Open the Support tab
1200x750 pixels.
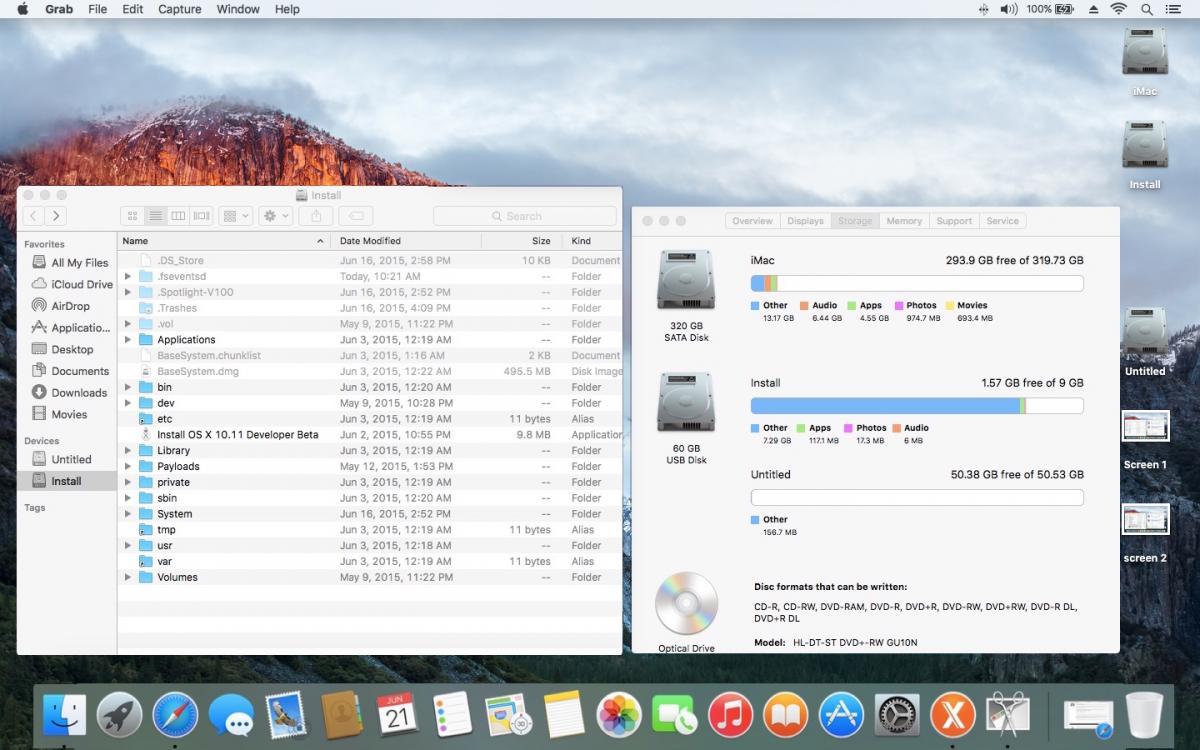954,221
